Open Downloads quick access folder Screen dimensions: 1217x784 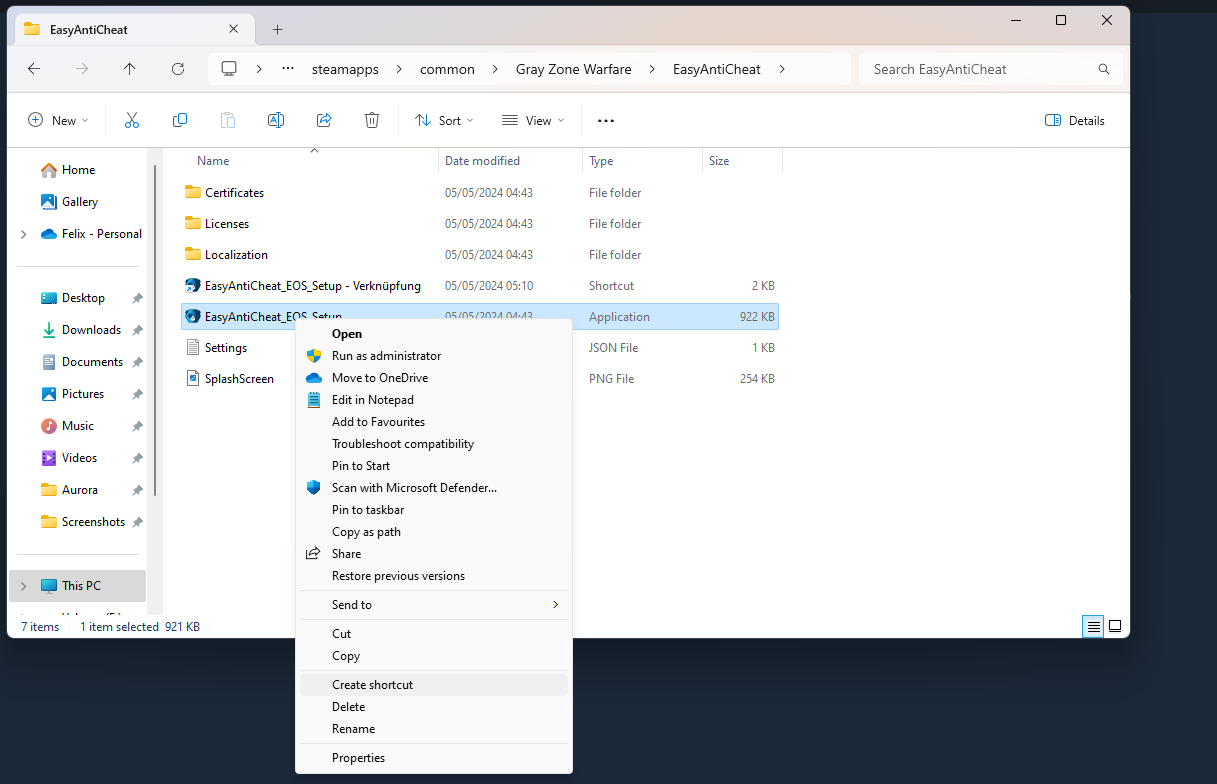tap(91, 330)
